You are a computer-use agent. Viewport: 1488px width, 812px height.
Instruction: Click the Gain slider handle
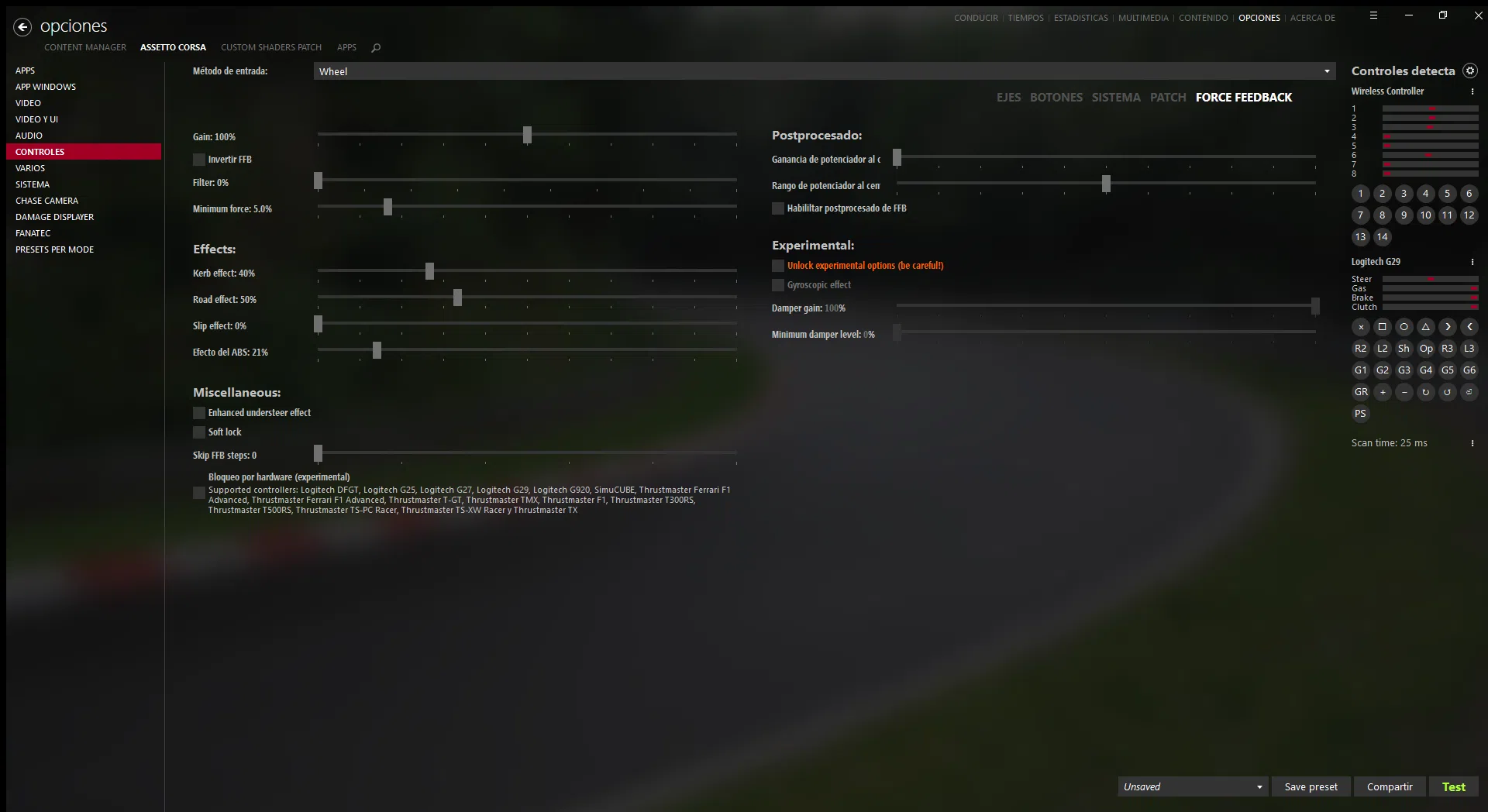527,136
